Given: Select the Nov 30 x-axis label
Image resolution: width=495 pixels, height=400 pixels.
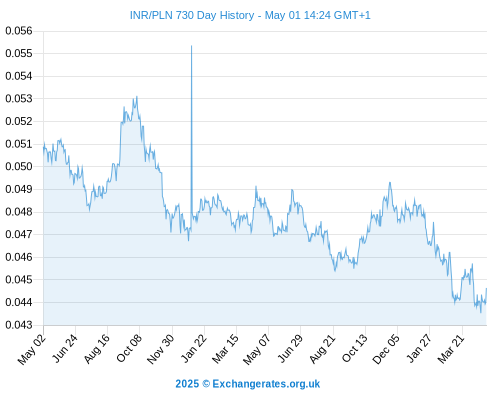Looking at the screenshot, I should (x=160, y=349).
